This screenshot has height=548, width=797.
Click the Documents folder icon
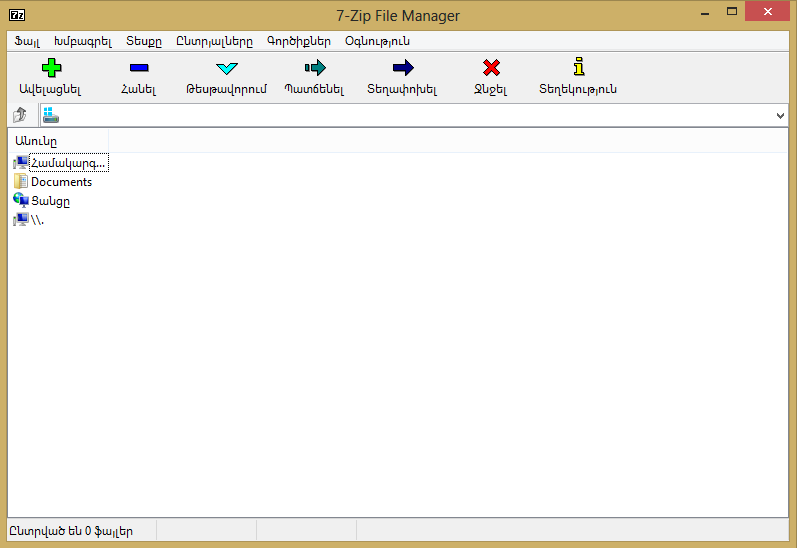pos(21,181)
